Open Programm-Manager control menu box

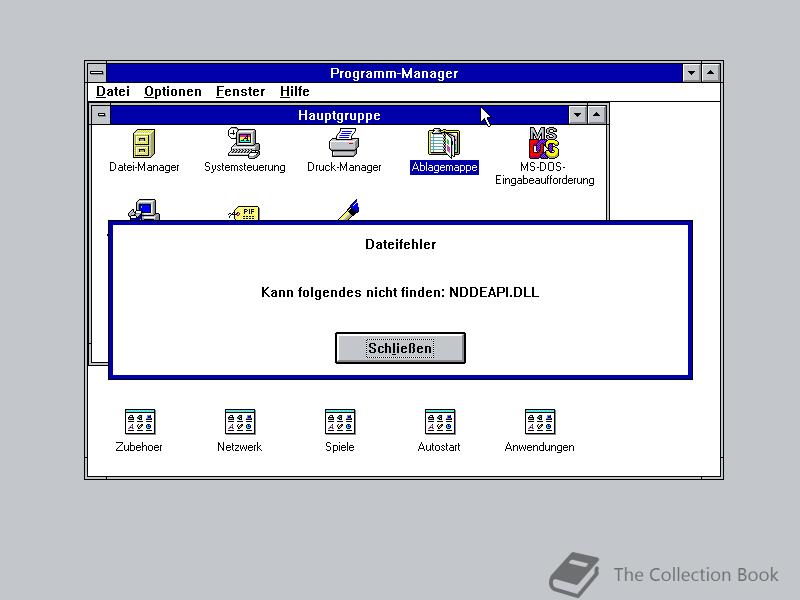97,73
